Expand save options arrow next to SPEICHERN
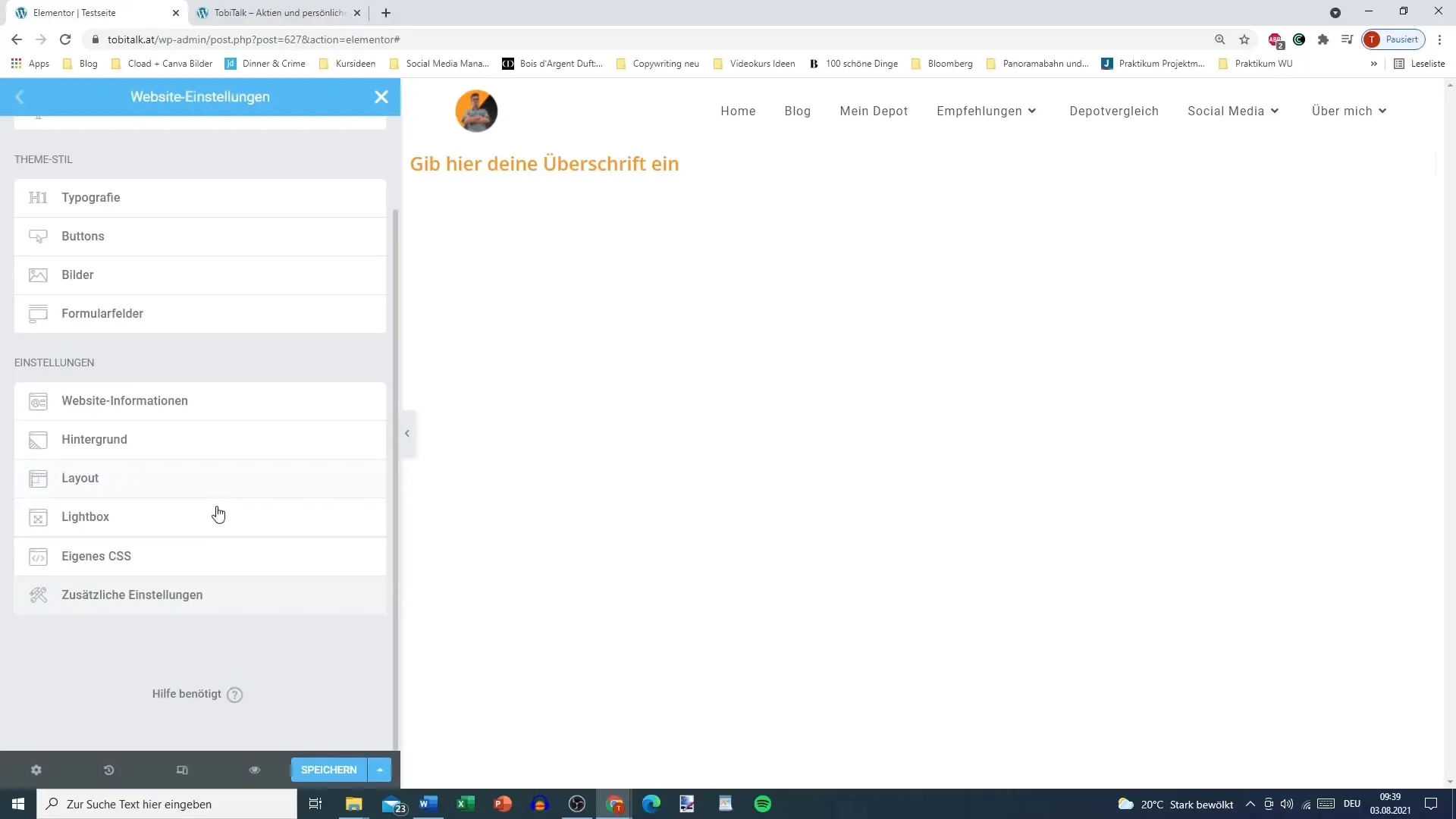The height and width of the screenshot is (819, 1456). pyautogui.click(x=380, y=770)
